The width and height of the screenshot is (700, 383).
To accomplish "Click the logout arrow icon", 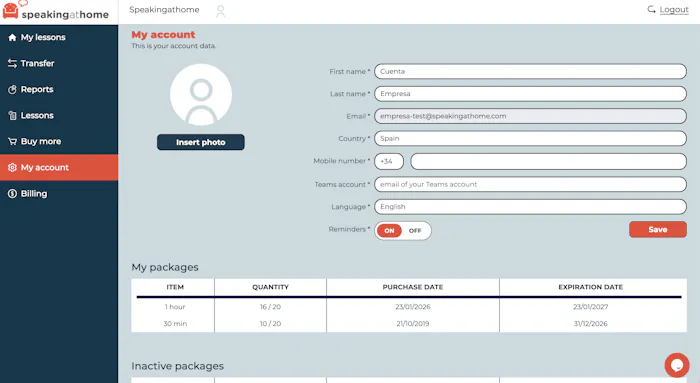I will (651, 9).
